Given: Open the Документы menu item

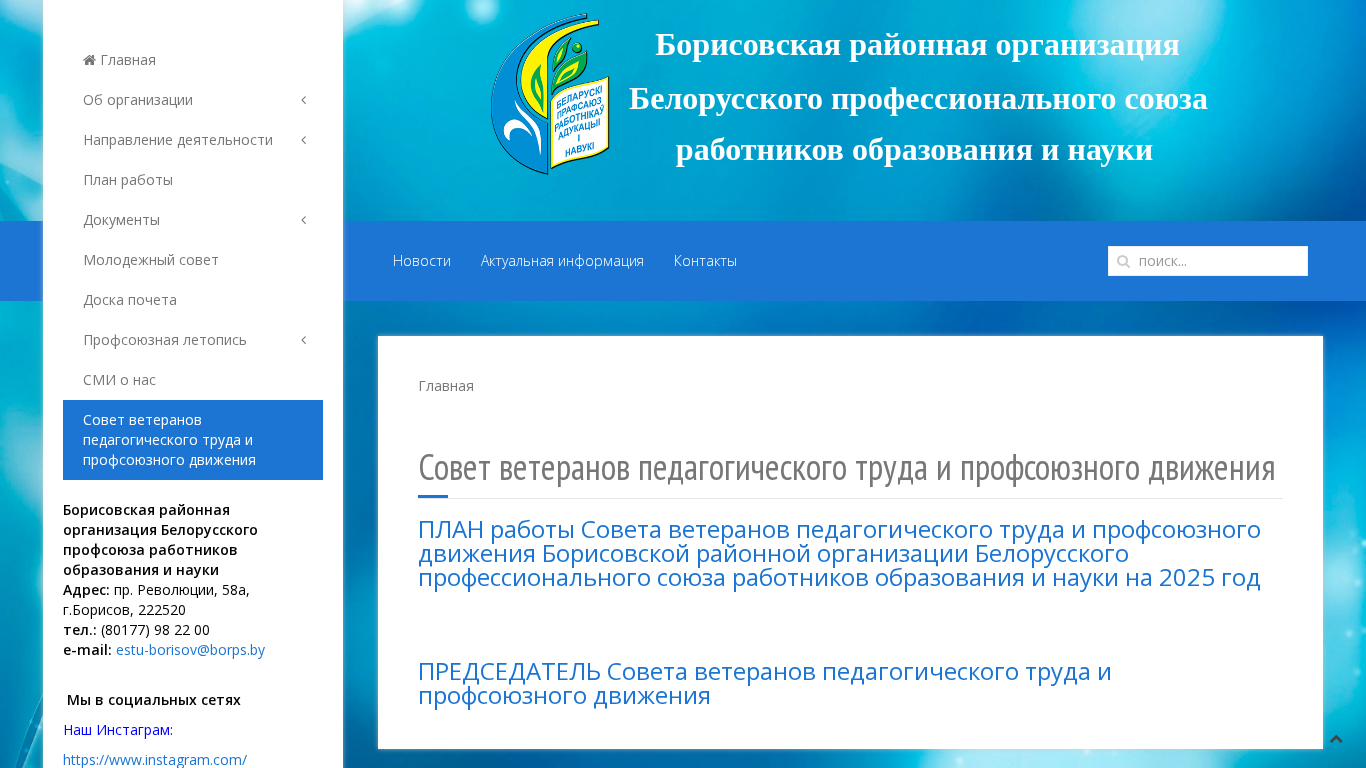Looking at the screenshot, I should click(x=193, y=220).
